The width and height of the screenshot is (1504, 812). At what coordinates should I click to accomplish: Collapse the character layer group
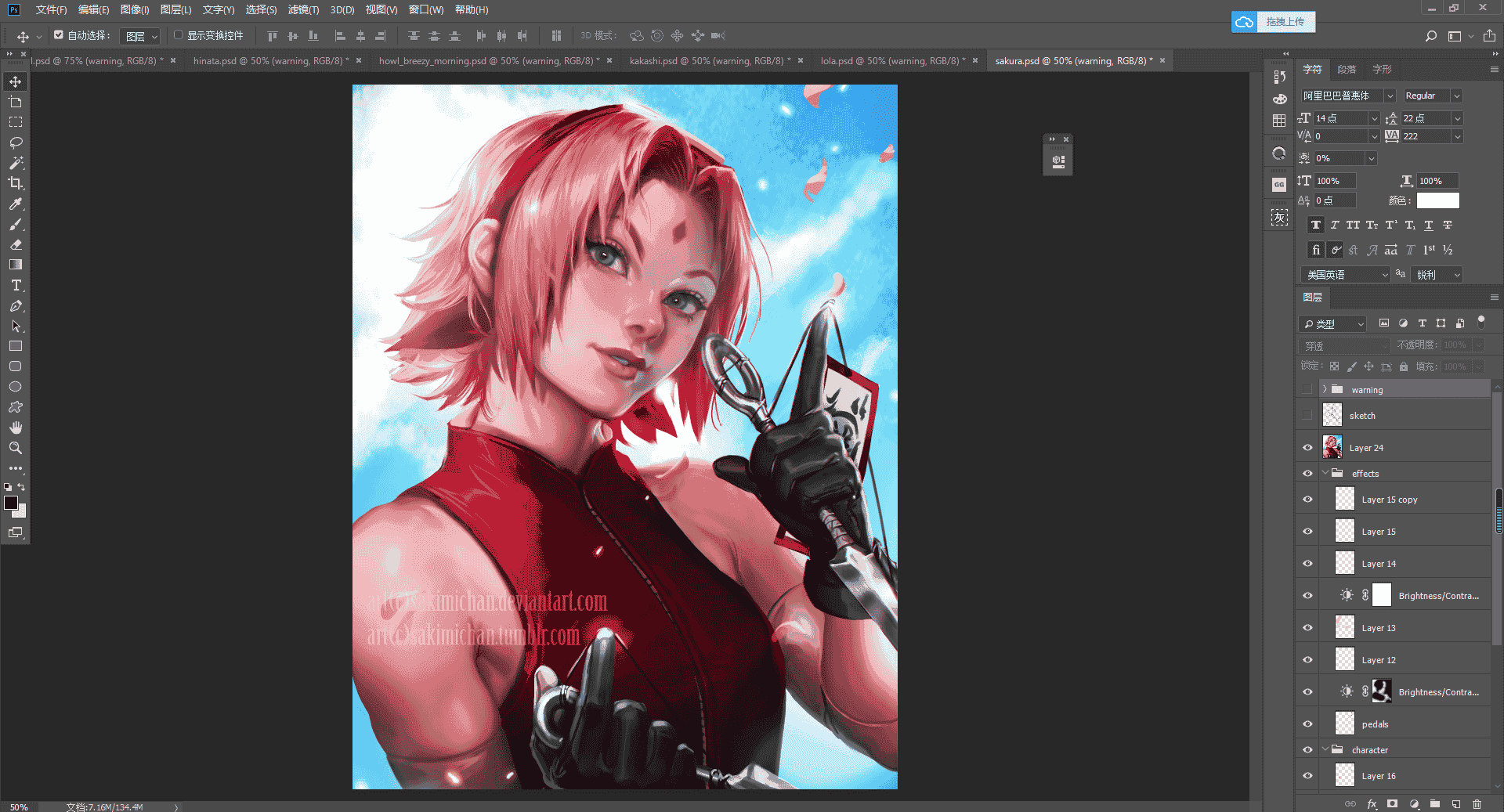tap(1325, 750)
